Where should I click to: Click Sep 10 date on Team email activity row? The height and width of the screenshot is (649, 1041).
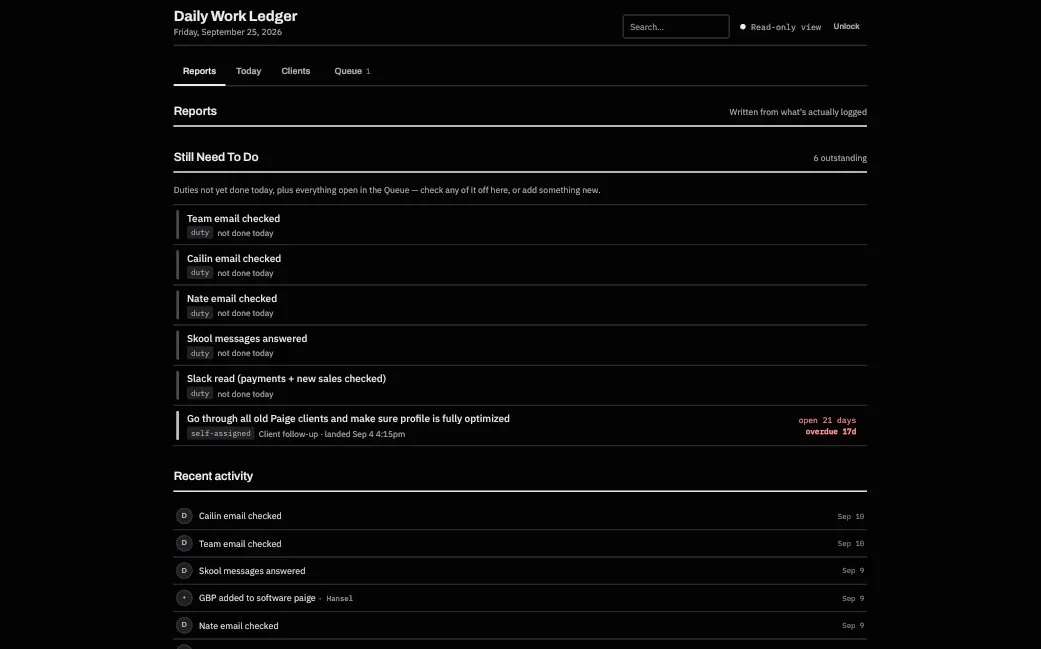(850, 543)
